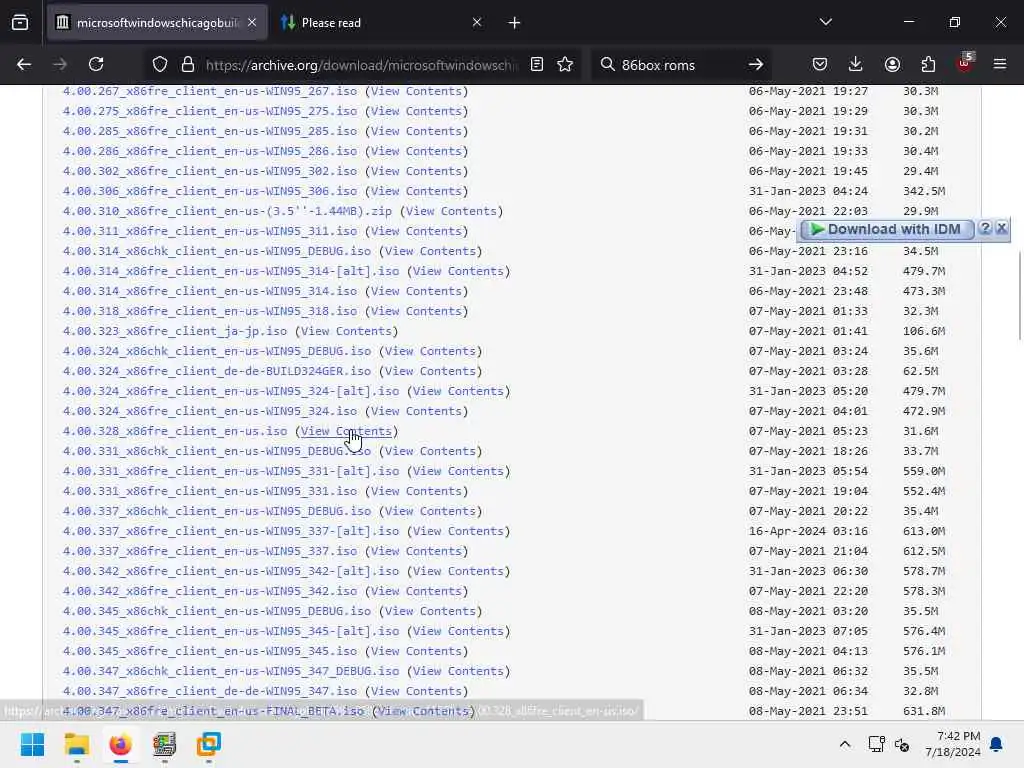Viewport: 1024px width, 768px height.
Task: Open Pocket save icon
Action: [x=820, y=64]
